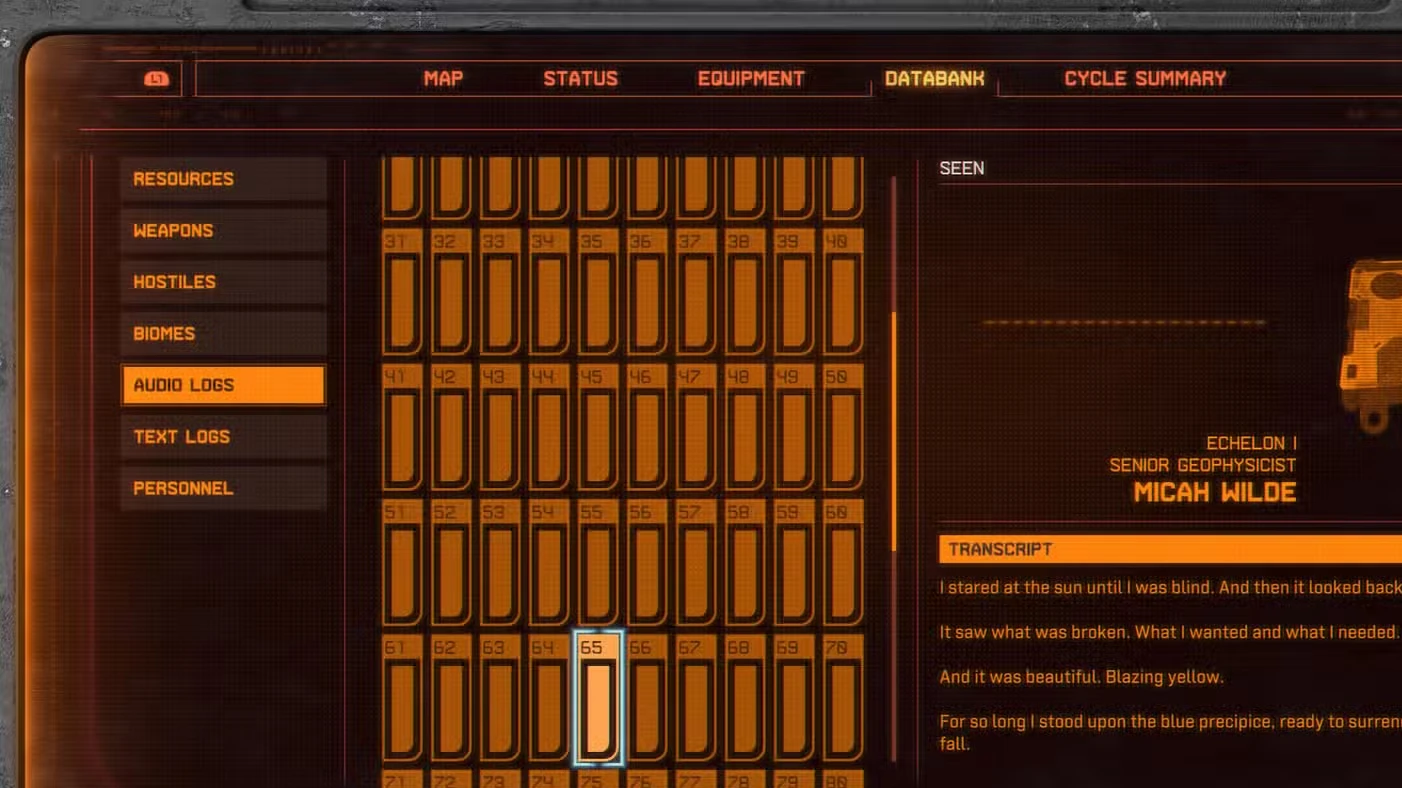Select audio log 63

[499, 697]
